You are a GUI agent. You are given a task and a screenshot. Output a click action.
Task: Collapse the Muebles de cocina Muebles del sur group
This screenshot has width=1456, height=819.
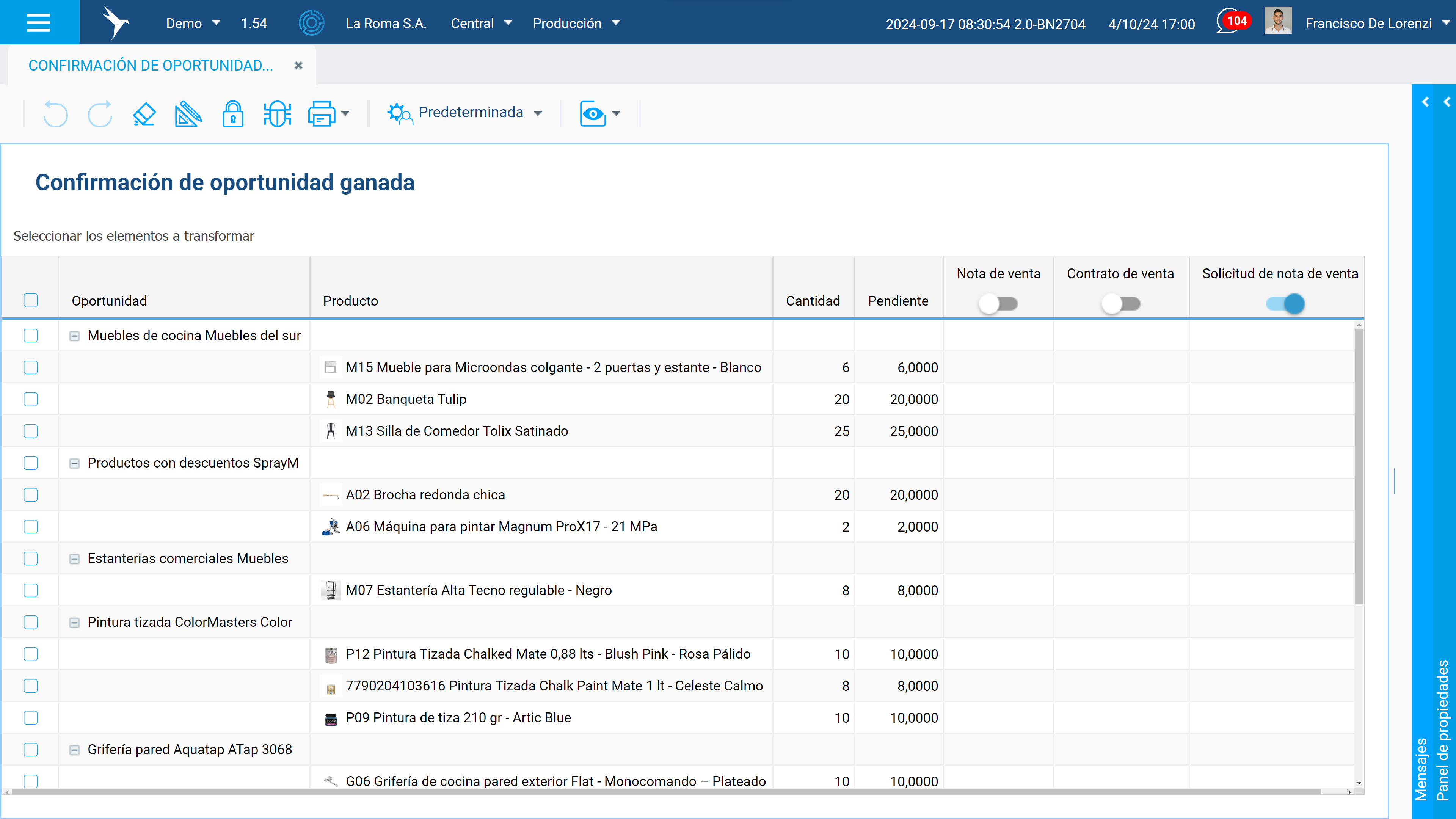click(x=74, y=336)
